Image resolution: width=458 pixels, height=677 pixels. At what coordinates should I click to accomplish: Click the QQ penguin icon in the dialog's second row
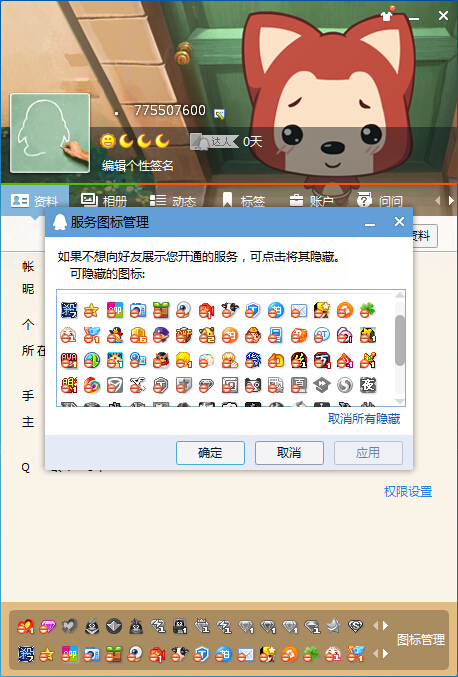pos(115,335)
